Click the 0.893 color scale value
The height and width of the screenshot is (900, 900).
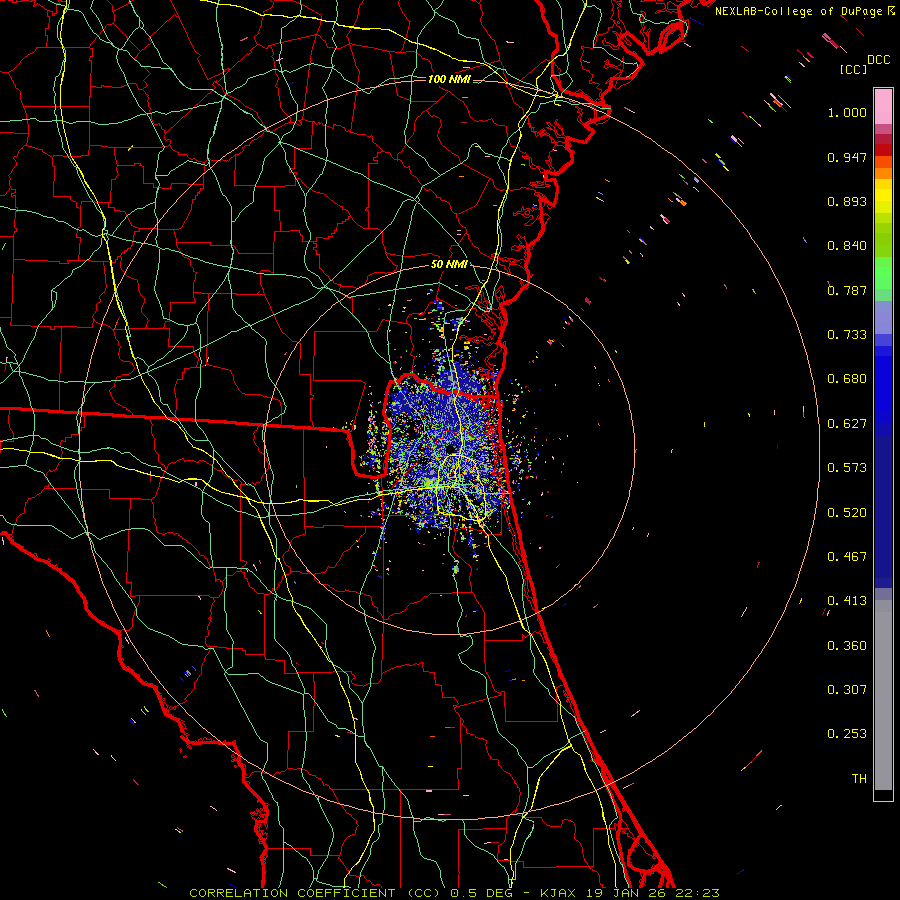(847, 201)
